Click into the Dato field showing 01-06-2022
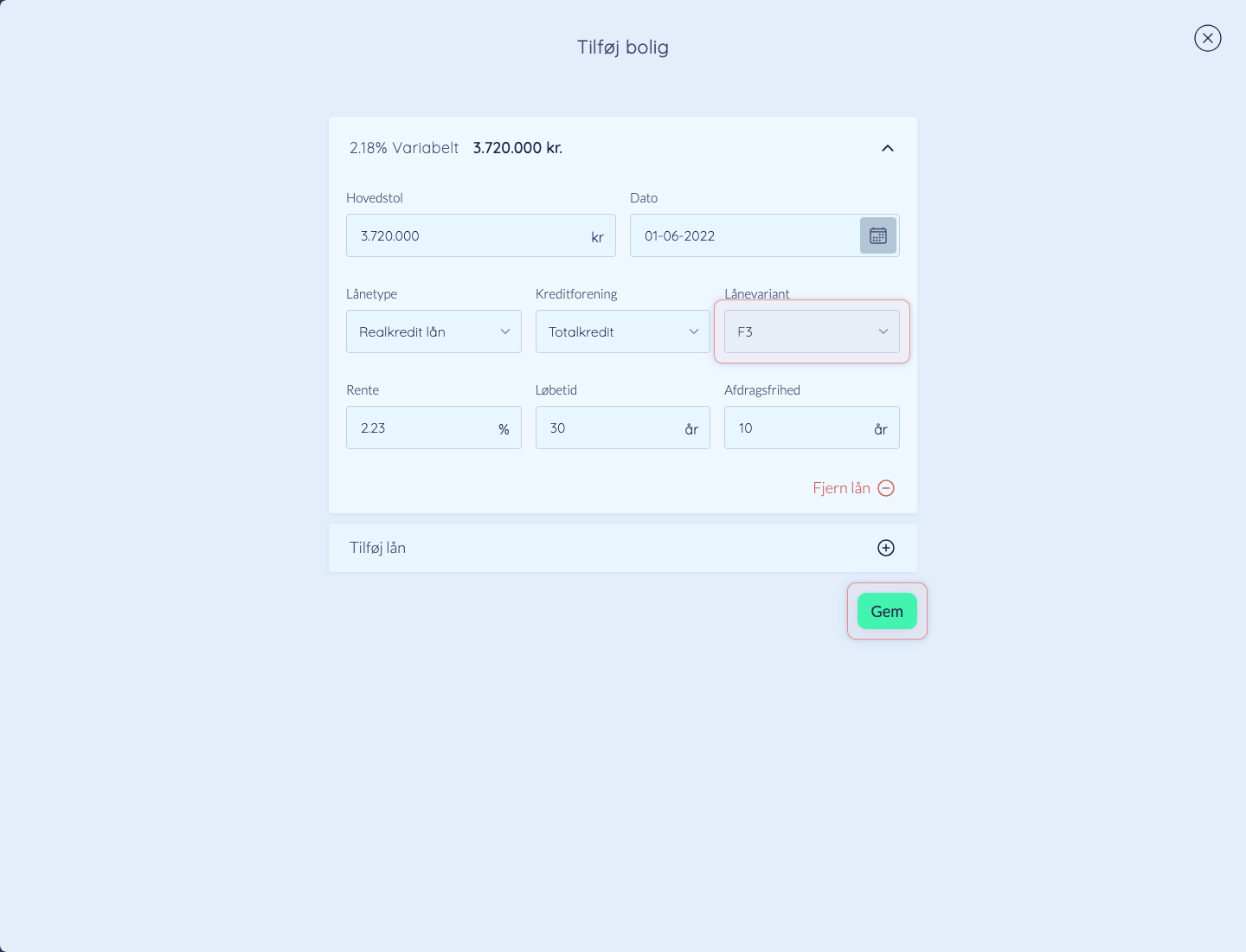Screen dimensions: 1246x952 746,235
